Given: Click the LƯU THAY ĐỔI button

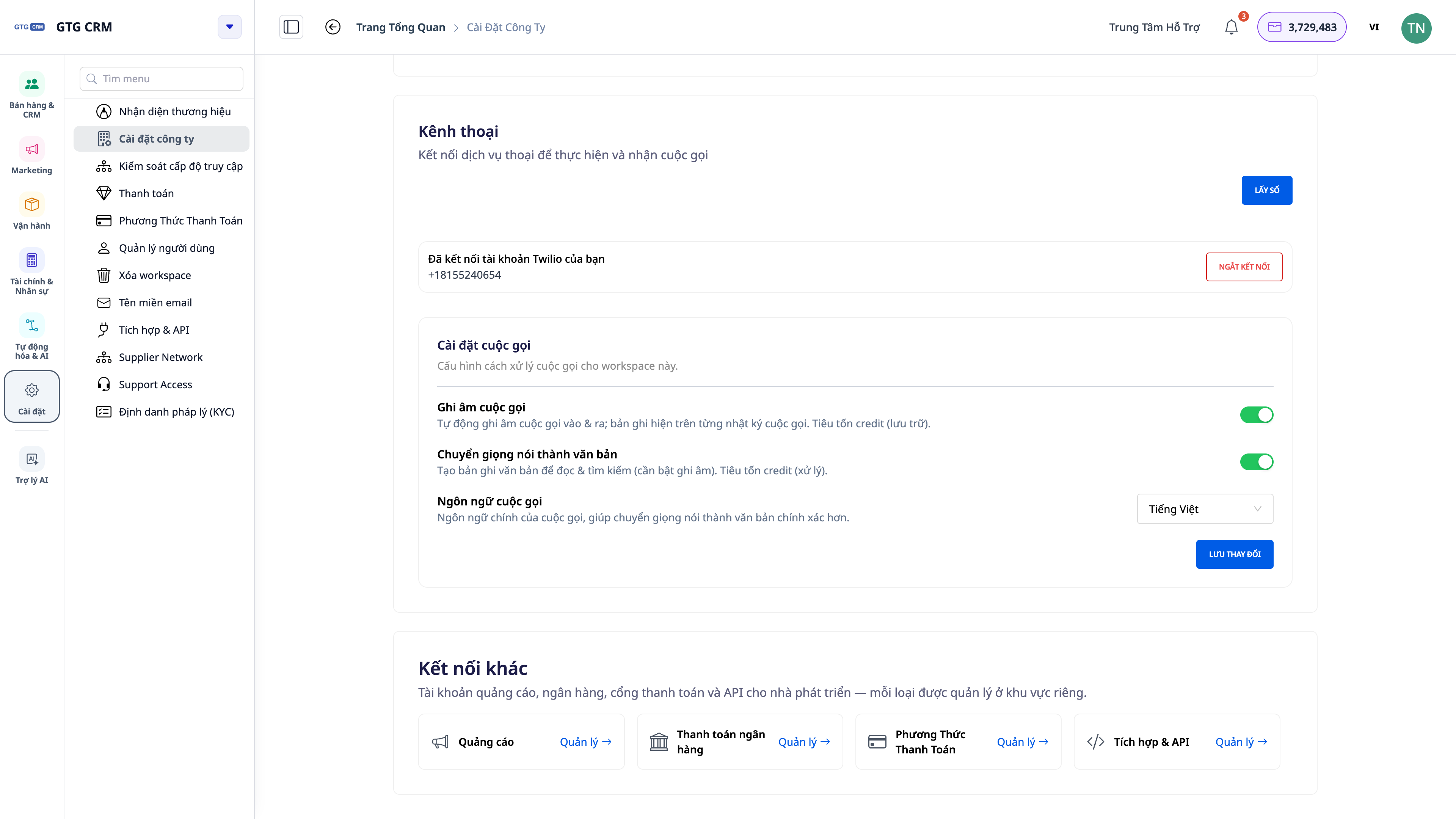Looking at the screenshot, I should click(1235, 554).
